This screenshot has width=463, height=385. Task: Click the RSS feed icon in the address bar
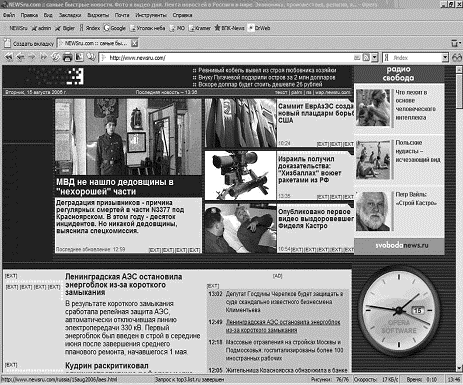click(x=366, y=57)
